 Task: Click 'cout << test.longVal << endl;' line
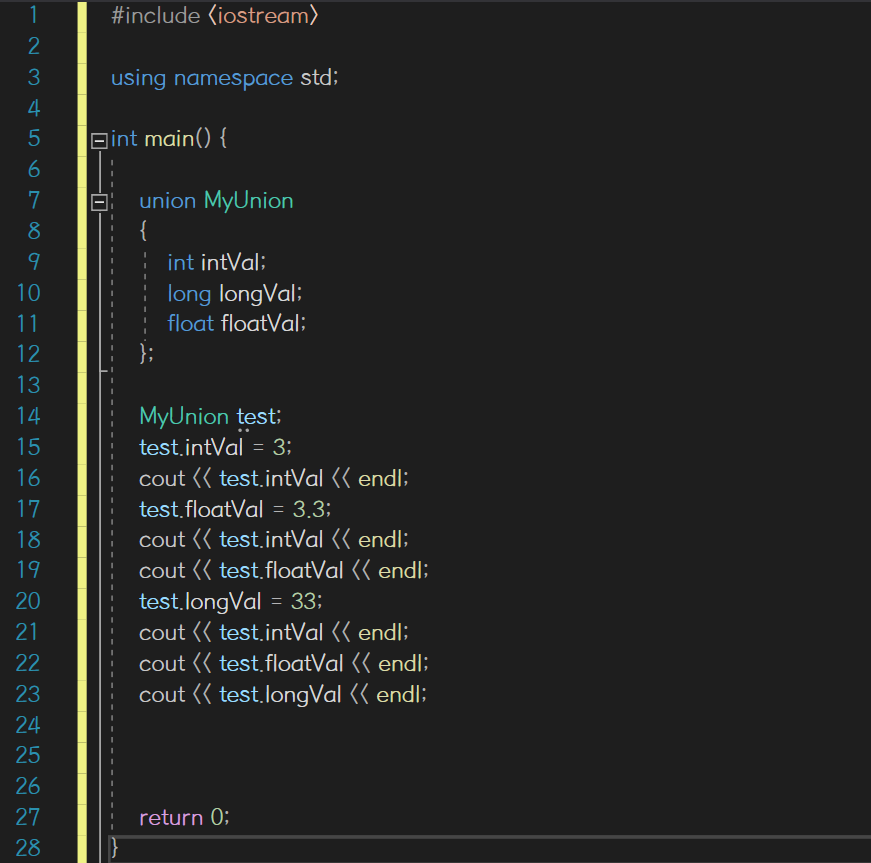tap(283, 695)
